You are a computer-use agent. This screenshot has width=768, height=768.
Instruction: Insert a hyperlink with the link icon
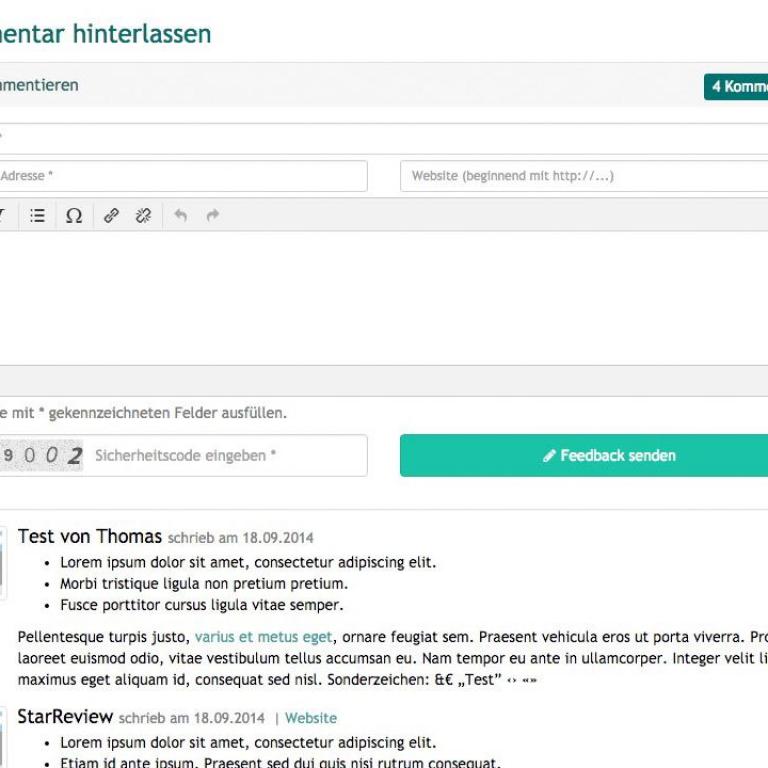click(x=111, y=215)
